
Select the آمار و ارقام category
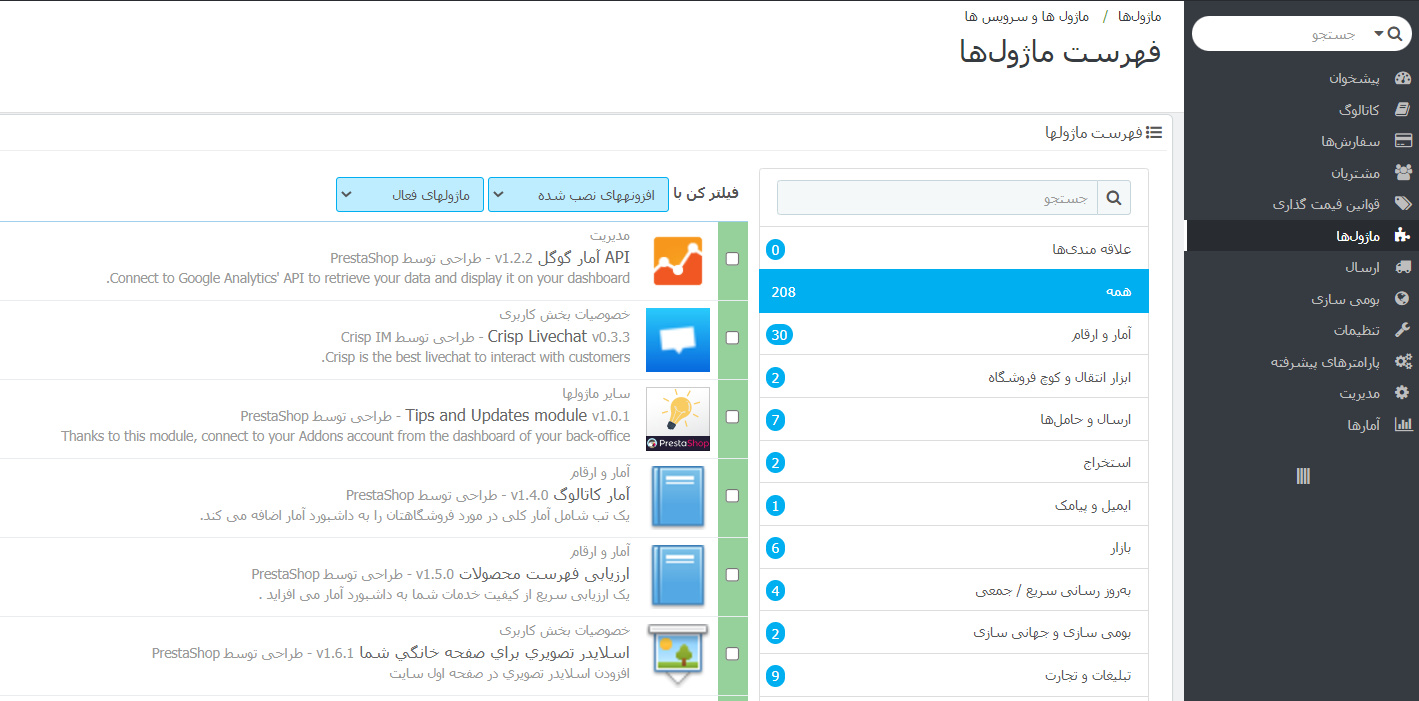(x=954, y=335)
